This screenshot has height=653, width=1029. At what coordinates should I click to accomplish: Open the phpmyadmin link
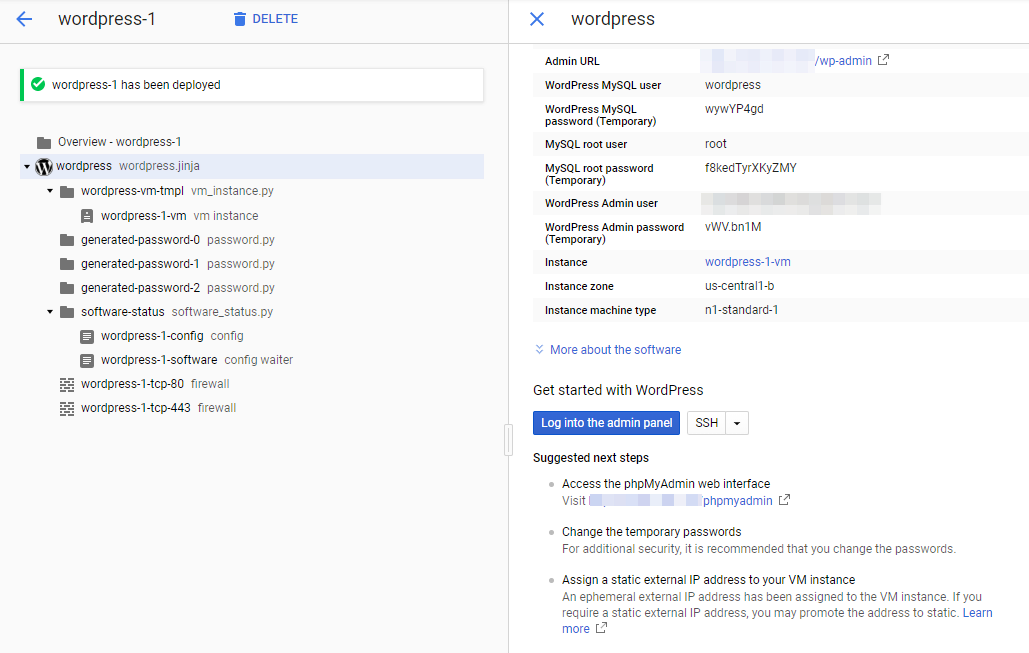(739, 500)
